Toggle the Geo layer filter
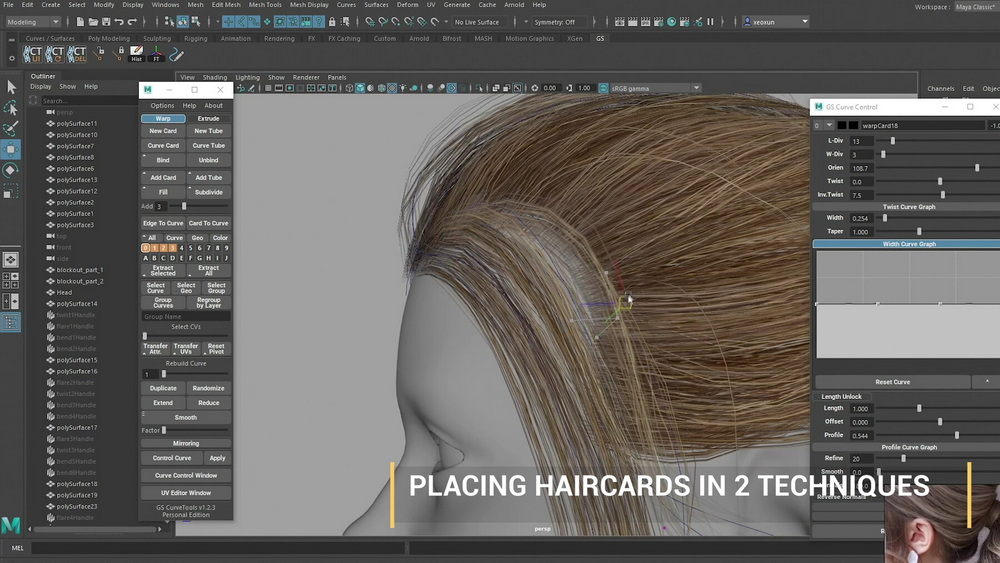Image resolution: width=1000 pixels, height=563 pixels. (x=197, y=238)
